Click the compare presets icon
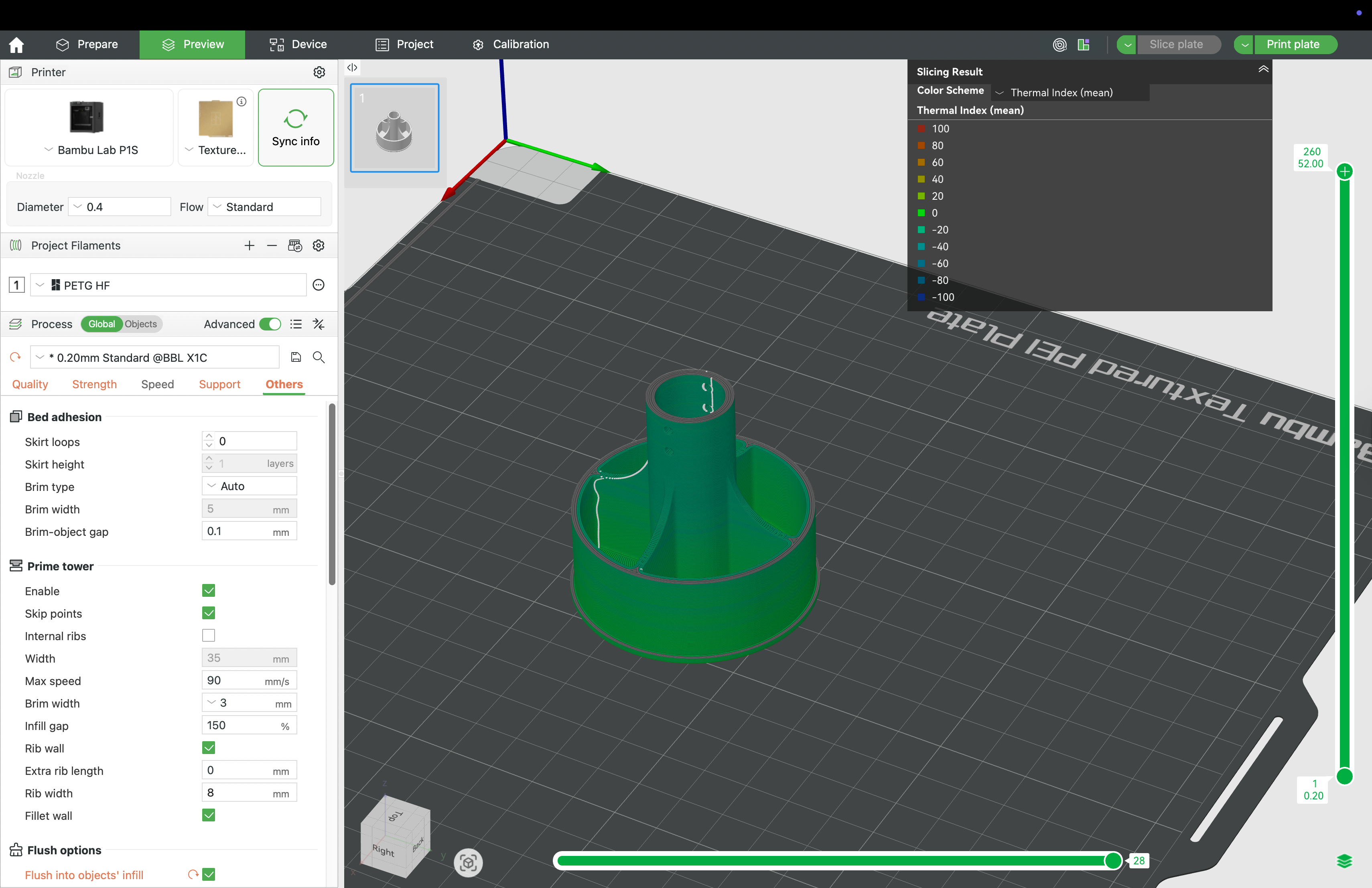The width and height of the screenshot is (1372, 888). pyautogui.click(x=318, y=324)
